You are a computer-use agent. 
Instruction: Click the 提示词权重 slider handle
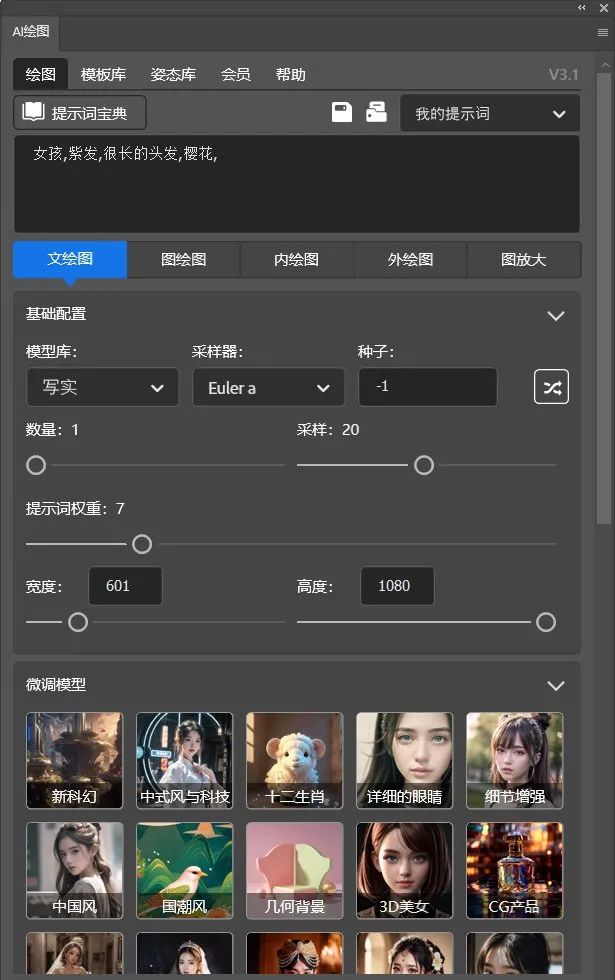pos(142,544)
